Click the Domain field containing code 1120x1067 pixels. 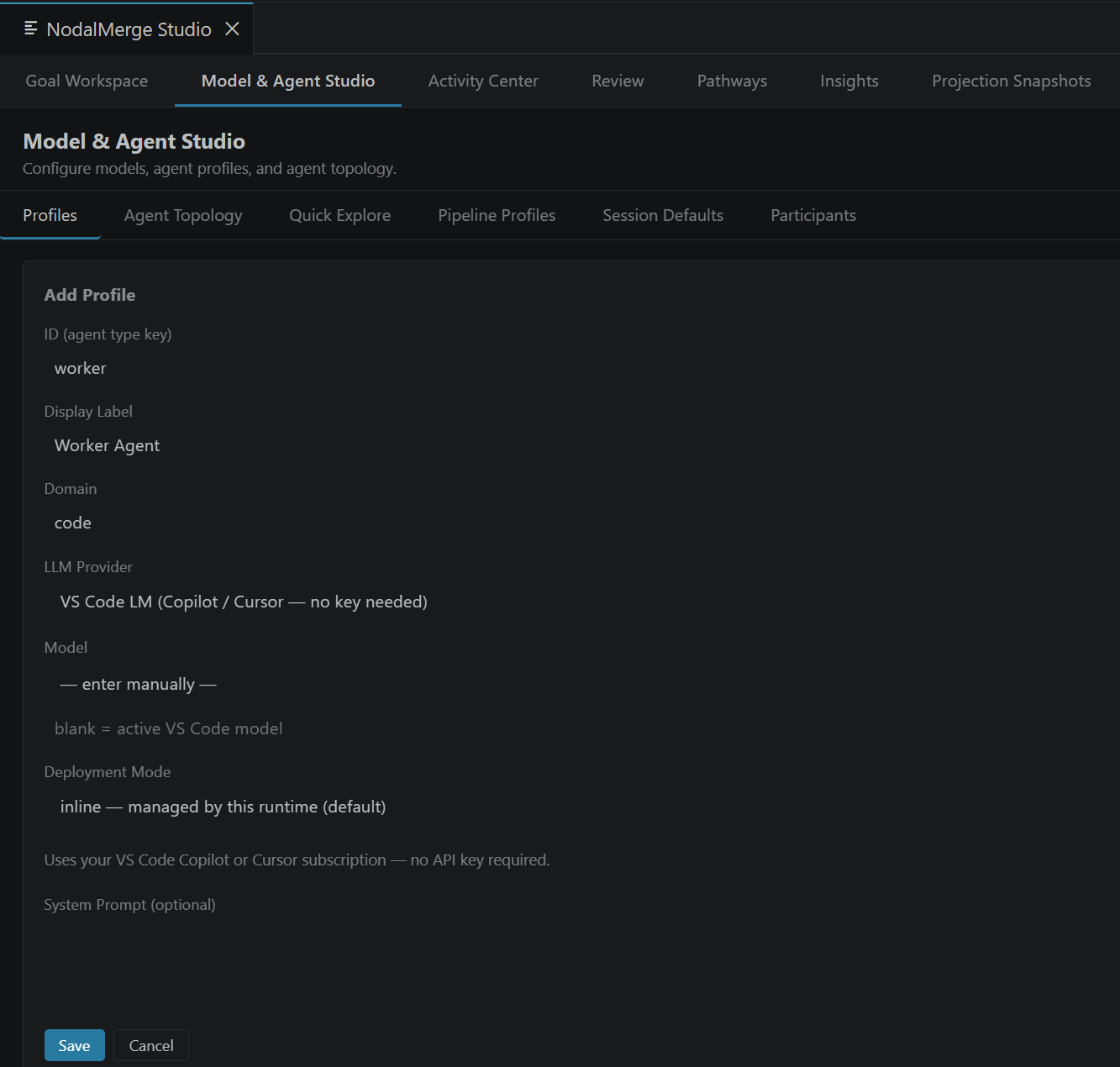tap(581, 523)
